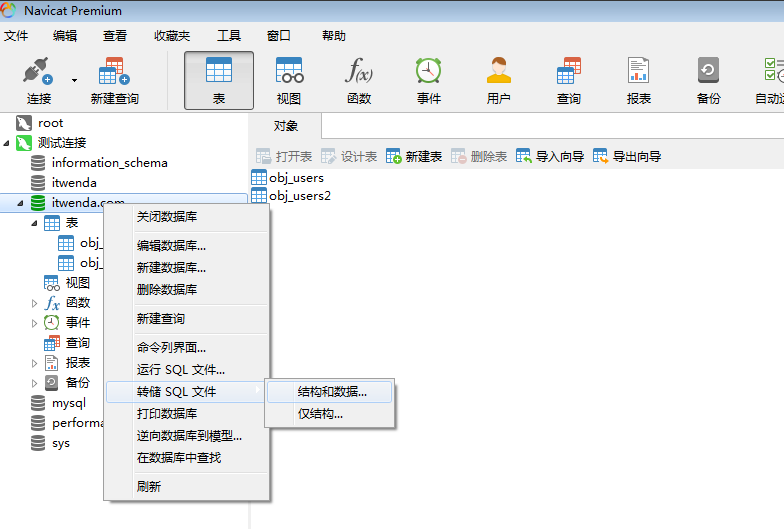Click the 新建表 button in object toolbar
The height and width of the screenshot is (529, 784).
(414, 157)
